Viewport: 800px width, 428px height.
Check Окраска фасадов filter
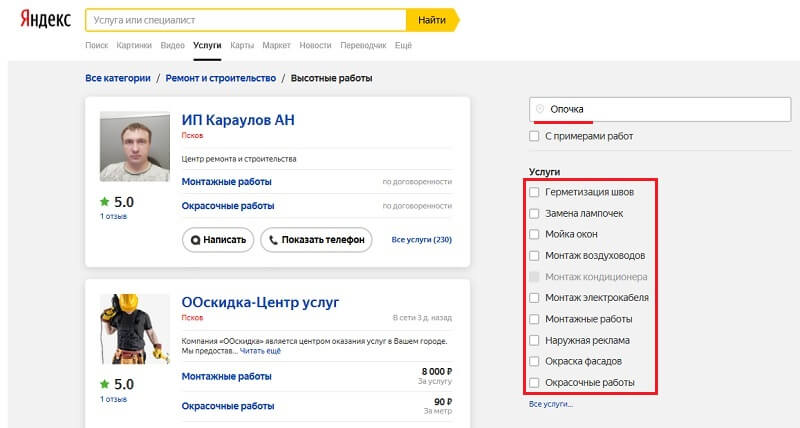click(x=534, y=361)
